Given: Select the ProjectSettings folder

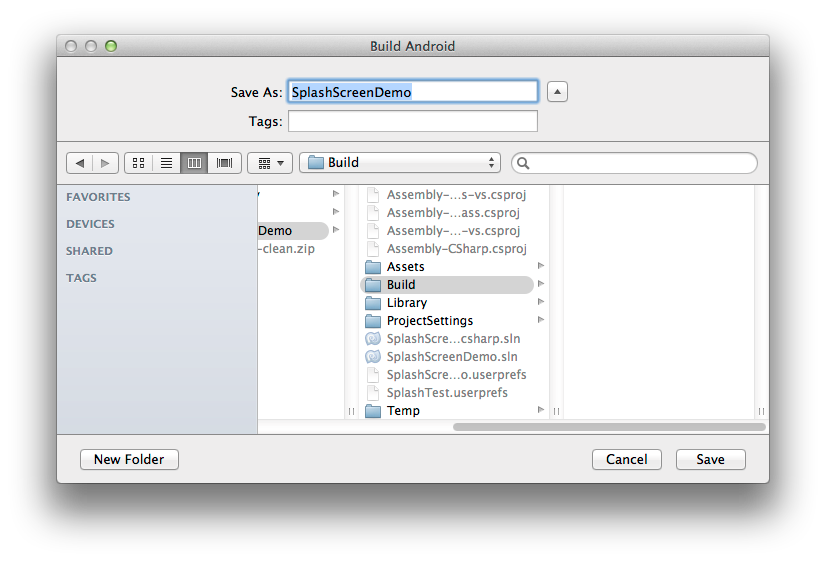Looking at the screenshot, I should pos(430,321).
